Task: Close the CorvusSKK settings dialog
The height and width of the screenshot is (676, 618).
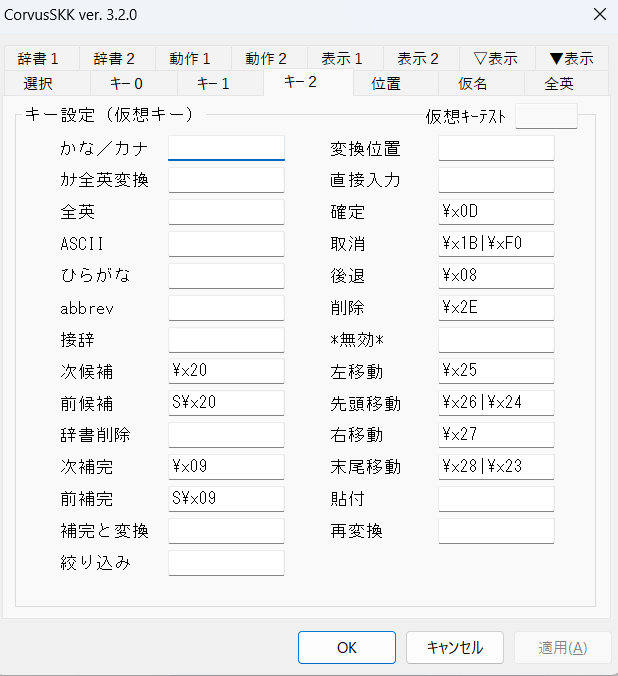Action: click(x=600, y=14)
